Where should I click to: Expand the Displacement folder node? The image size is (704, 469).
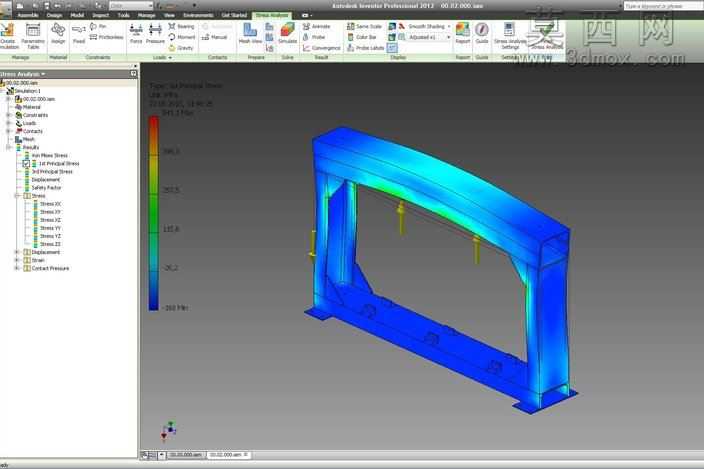point(17,252)
